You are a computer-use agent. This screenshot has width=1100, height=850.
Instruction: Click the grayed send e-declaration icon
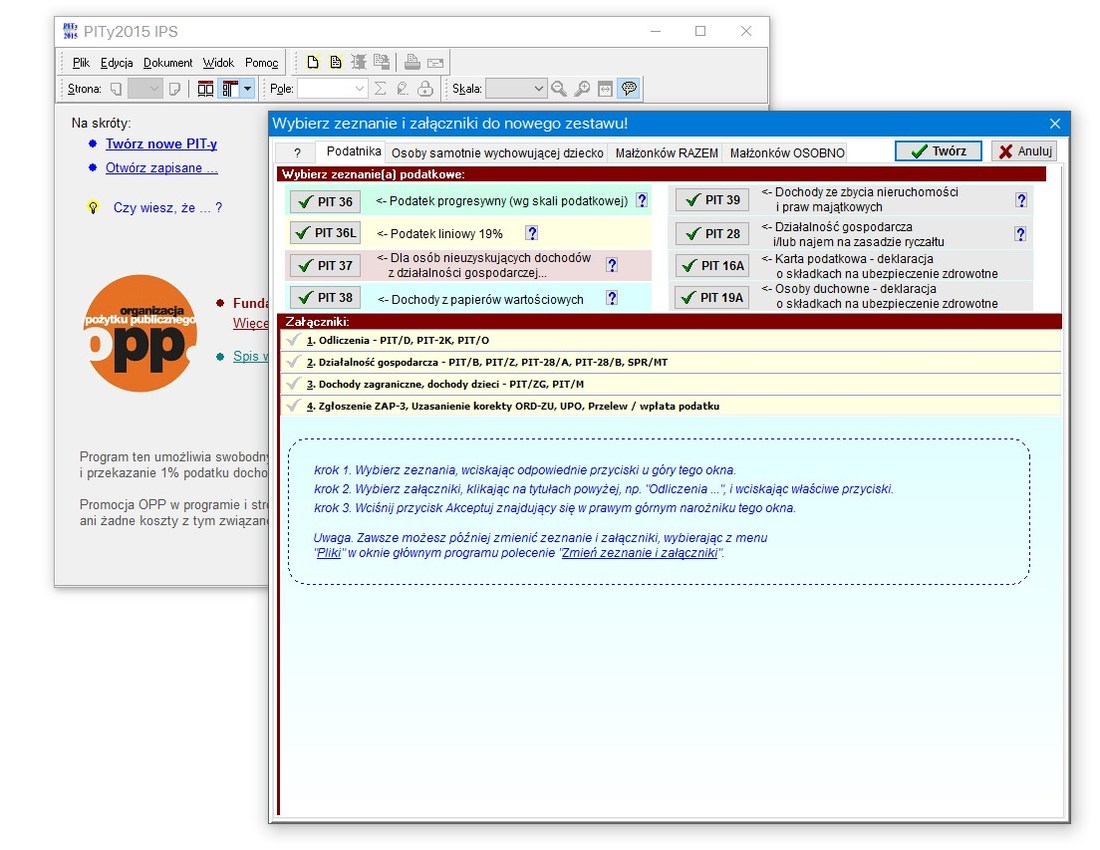coord(435,62)
